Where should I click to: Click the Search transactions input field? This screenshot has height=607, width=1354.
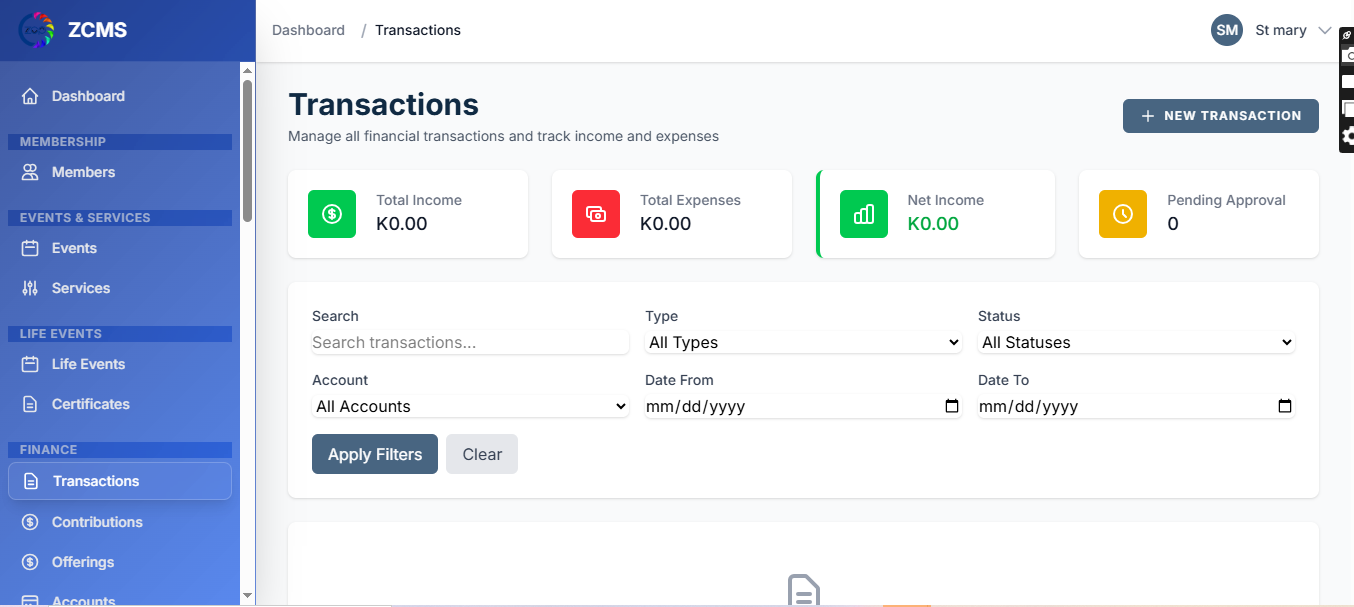pos(470,342)
